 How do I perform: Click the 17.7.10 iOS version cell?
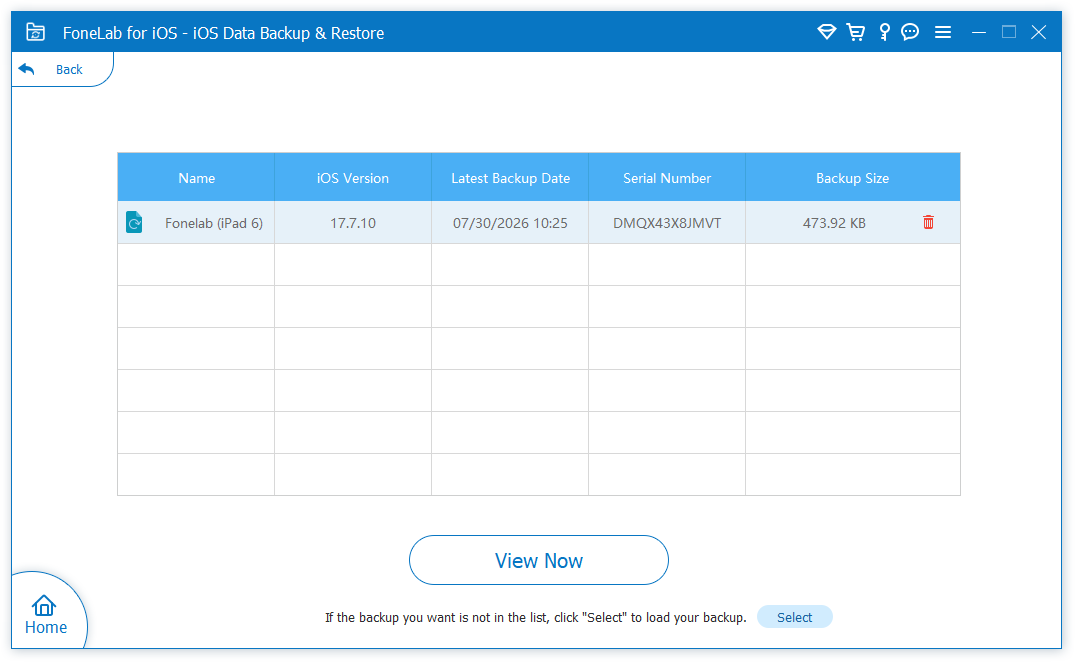tap(353, 223)
